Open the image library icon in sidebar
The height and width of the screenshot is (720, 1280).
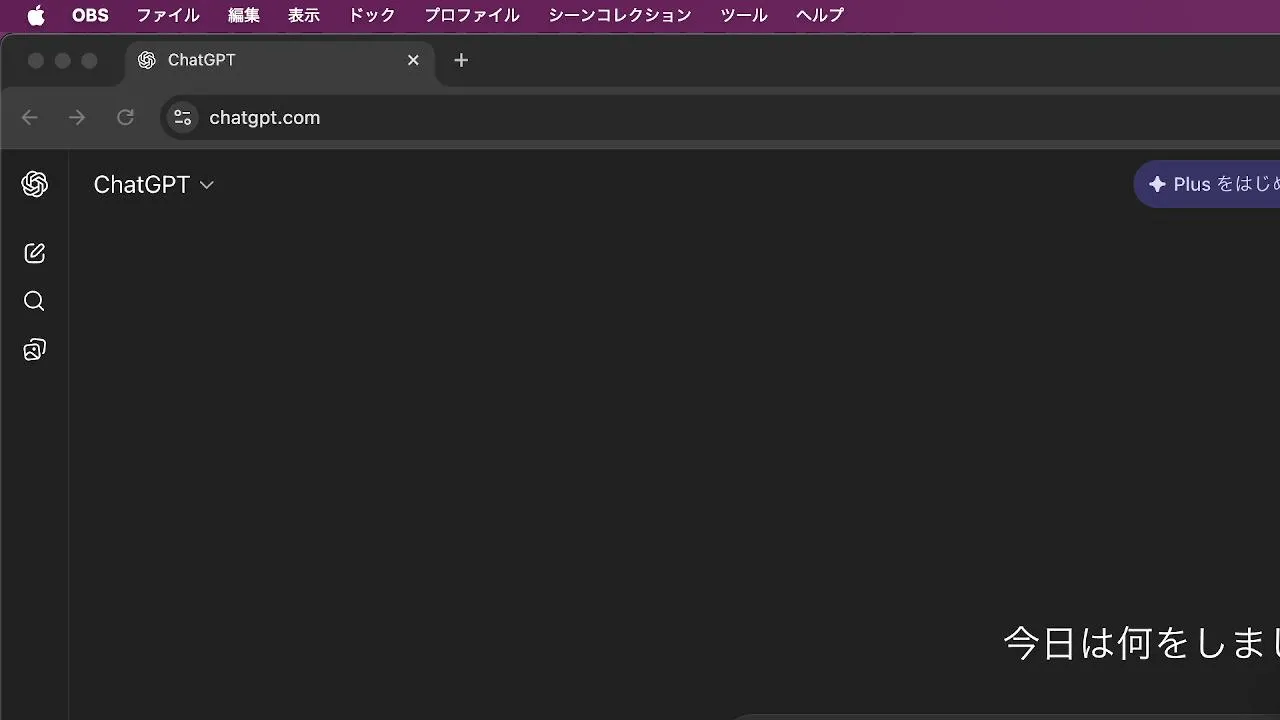[35, 349]
